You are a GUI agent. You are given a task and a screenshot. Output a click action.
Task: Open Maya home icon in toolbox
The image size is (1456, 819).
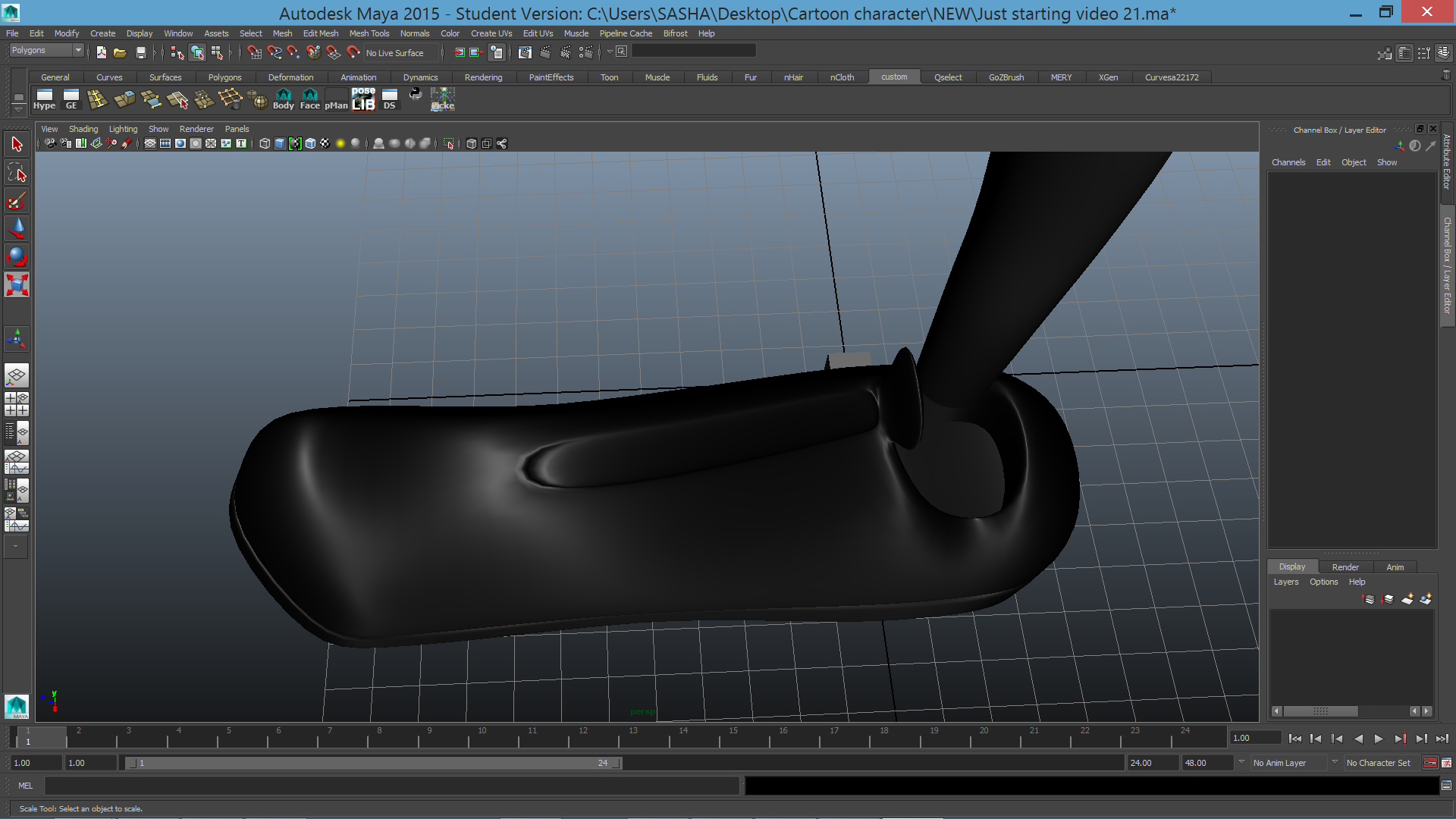point(17,706)
